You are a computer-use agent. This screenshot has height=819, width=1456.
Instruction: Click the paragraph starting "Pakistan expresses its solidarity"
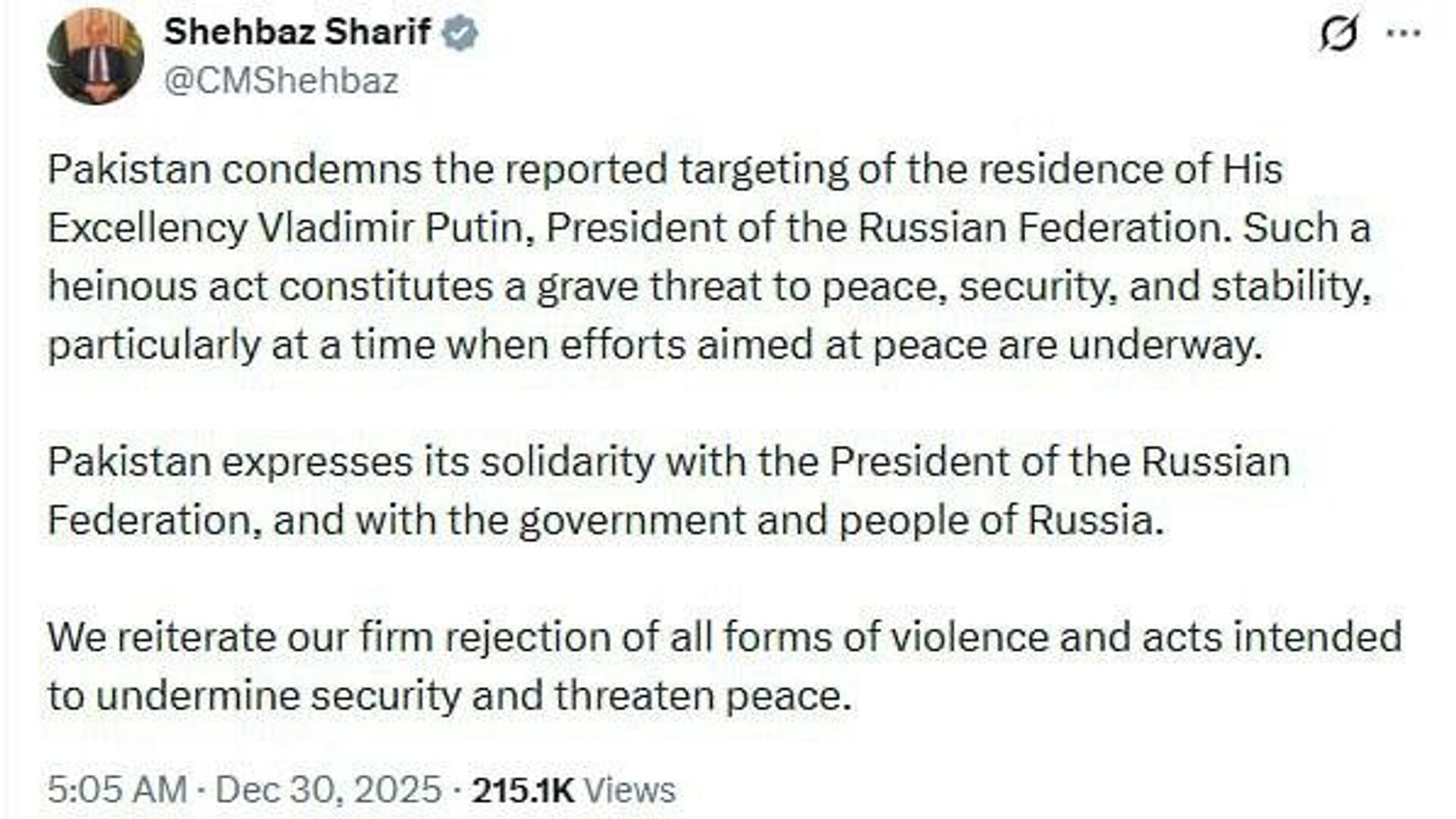pos(667,491)
